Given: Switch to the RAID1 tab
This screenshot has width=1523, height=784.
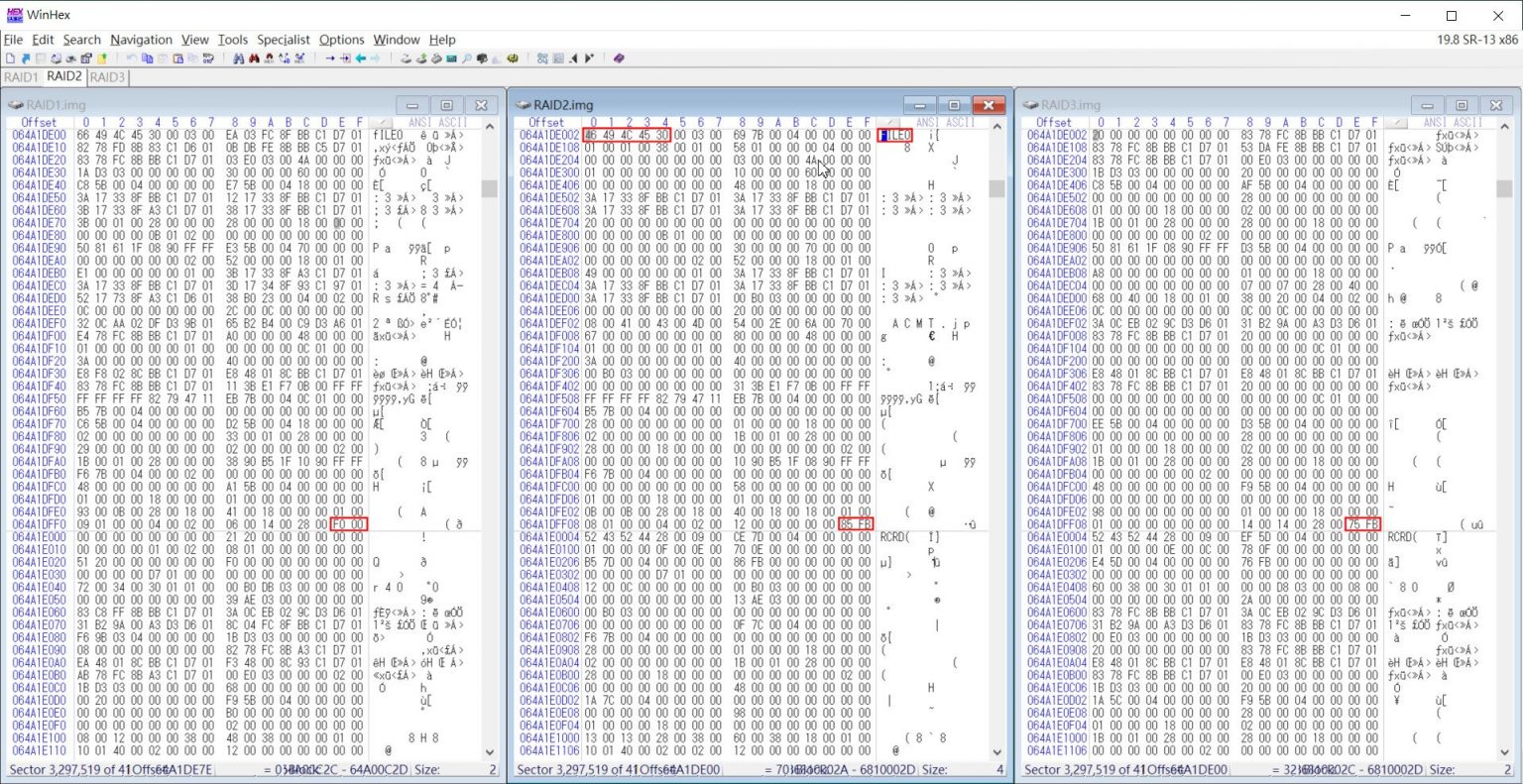Looking at the screenshot, I should [21, 76].
